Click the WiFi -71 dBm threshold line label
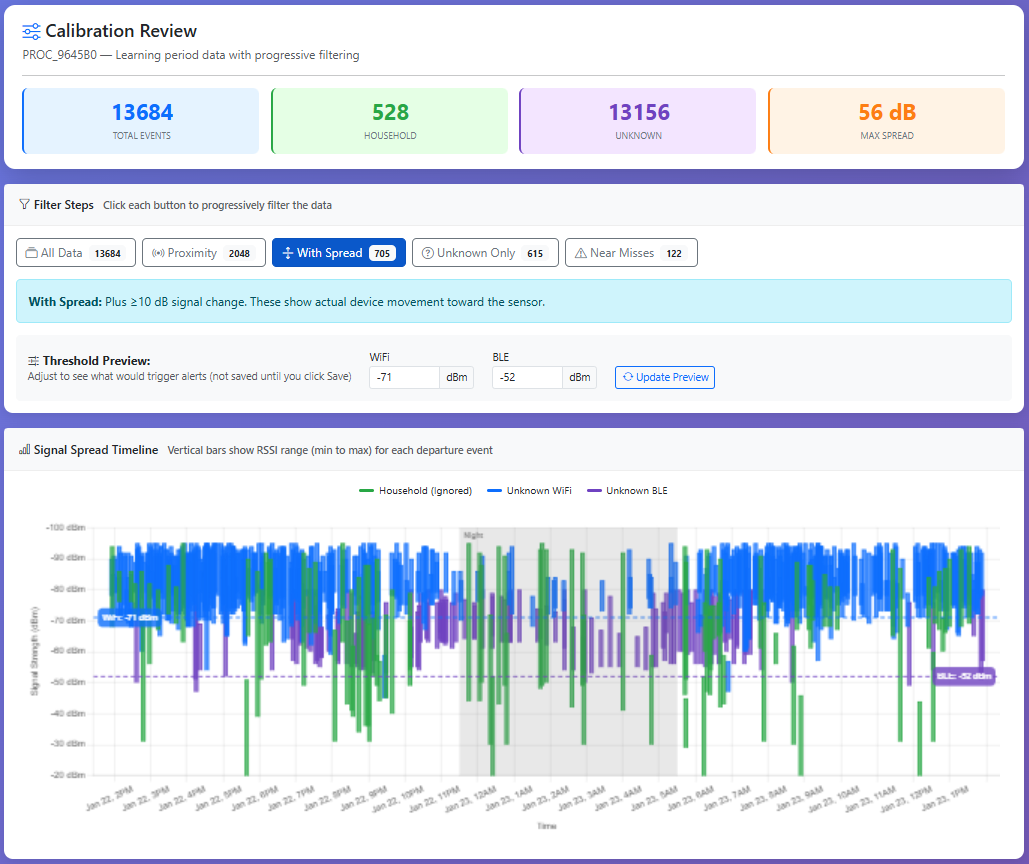 pyautogui.click(x=129, y=617)
